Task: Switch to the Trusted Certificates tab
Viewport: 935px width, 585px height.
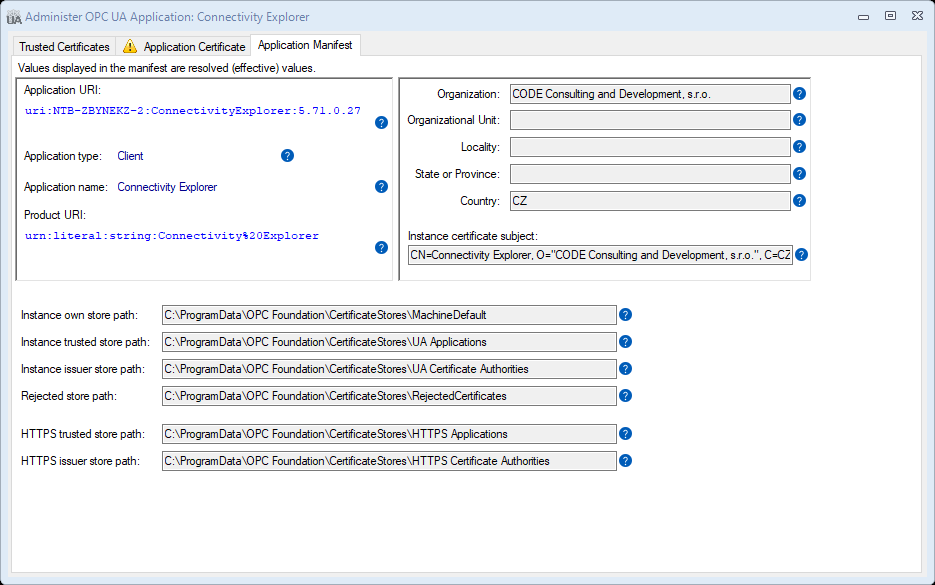Action: click(x=64, y=47)
